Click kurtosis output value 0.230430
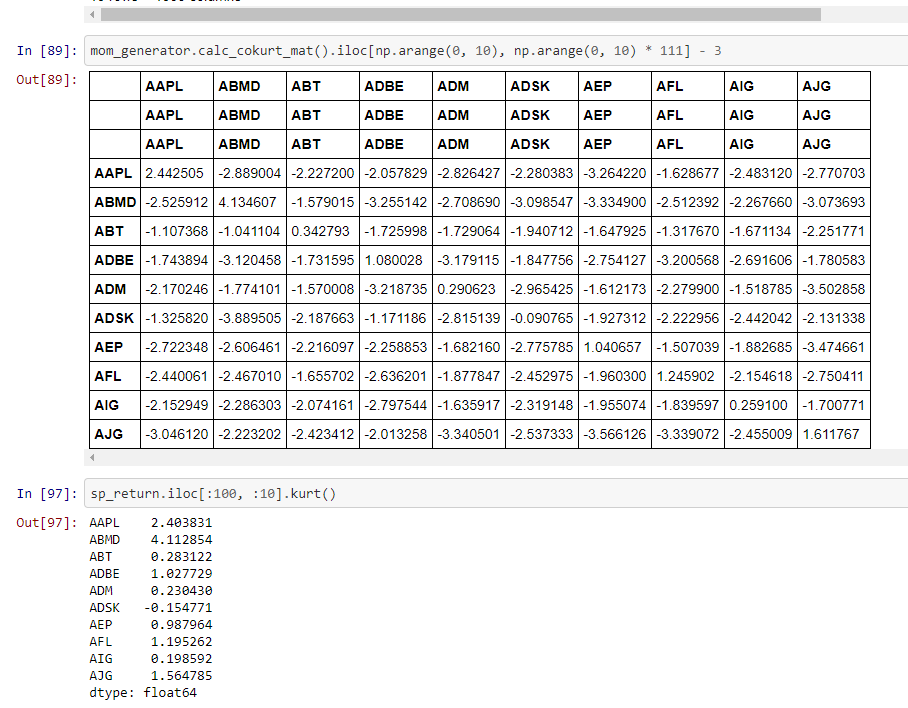 point(181,590)
